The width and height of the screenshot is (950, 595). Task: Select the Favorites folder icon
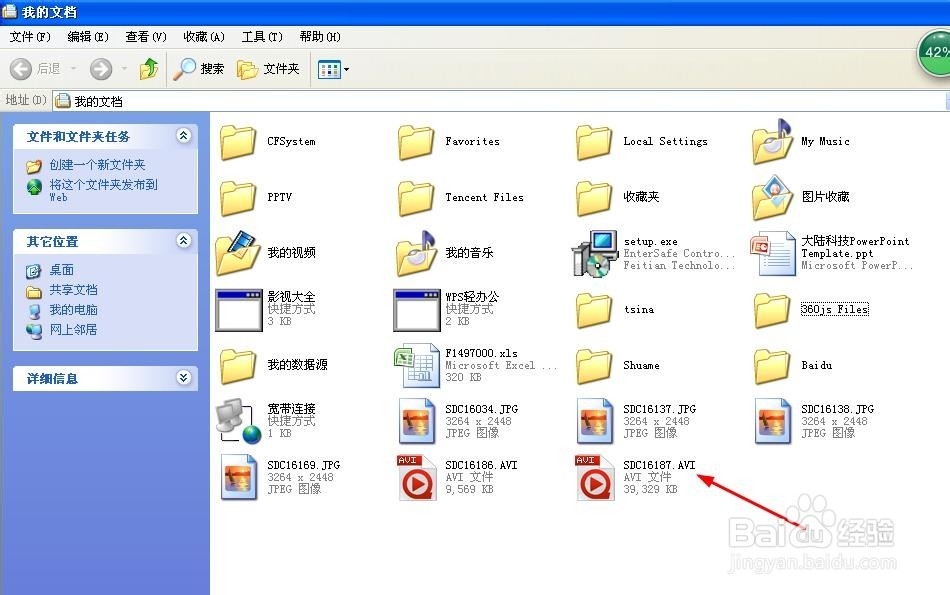point(416,142)
